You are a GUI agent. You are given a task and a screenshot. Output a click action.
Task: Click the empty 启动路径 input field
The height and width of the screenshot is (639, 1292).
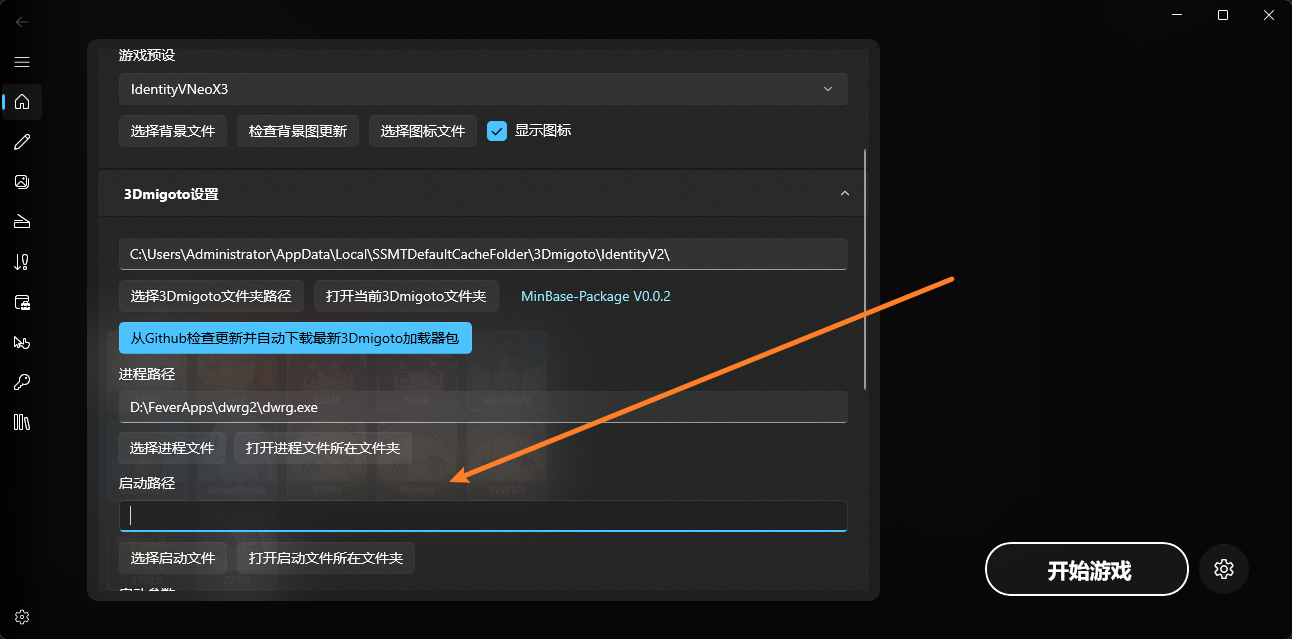[483, 516]
